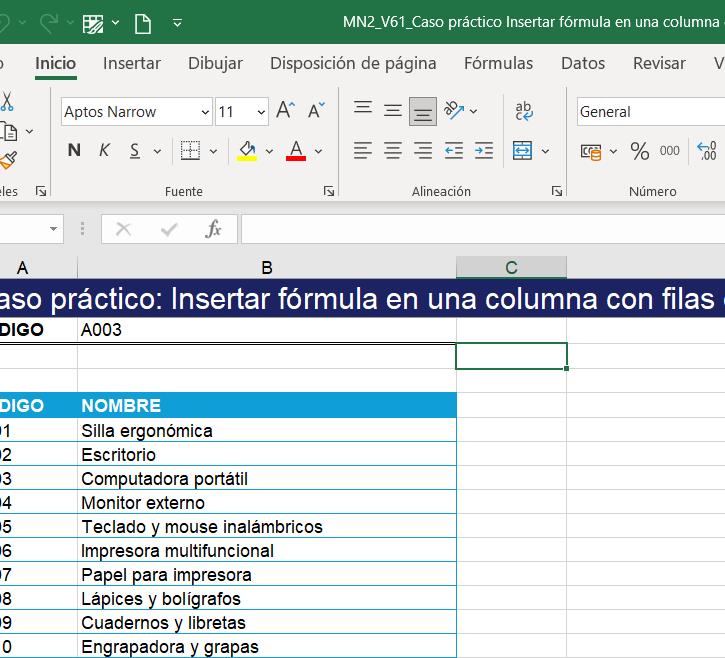Increase font size with the larger A icon

pyautogui.click(x=285, y=111)
